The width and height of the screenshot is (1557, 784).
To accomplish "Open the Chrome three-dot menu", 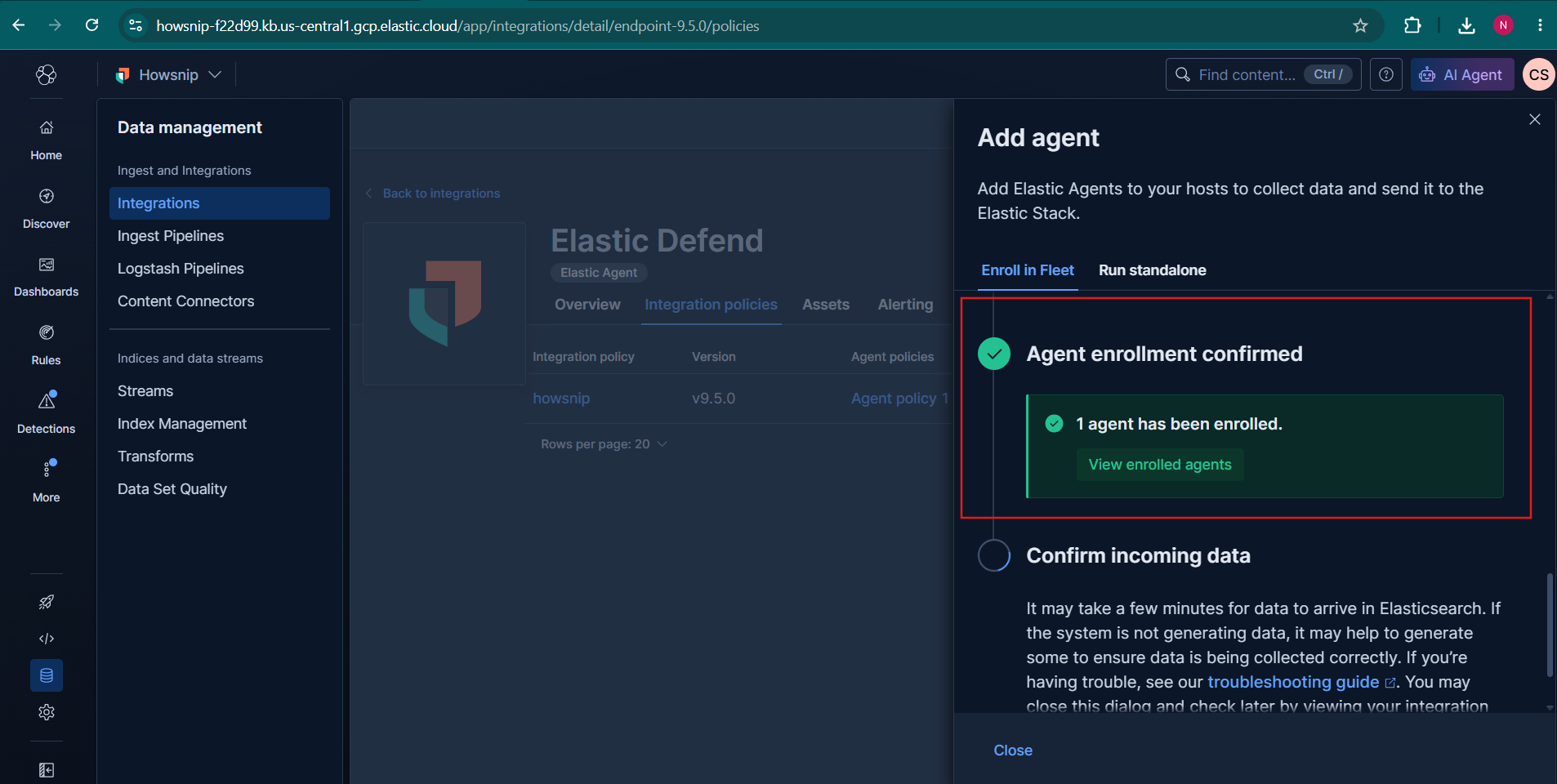I will click(x=1540, y=25).
